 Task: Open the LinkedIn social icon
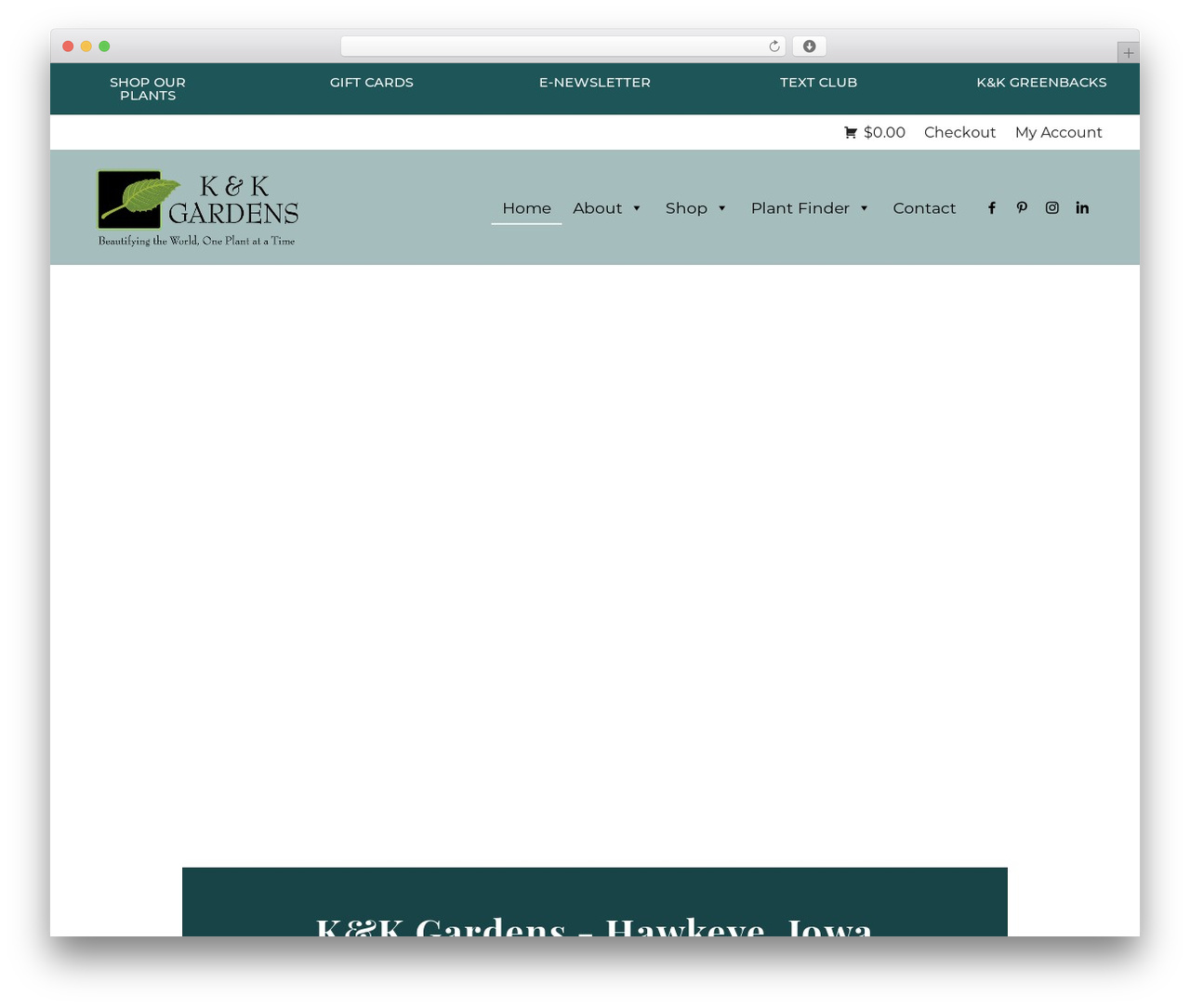pyautogui.click(x=1082, y=208)
